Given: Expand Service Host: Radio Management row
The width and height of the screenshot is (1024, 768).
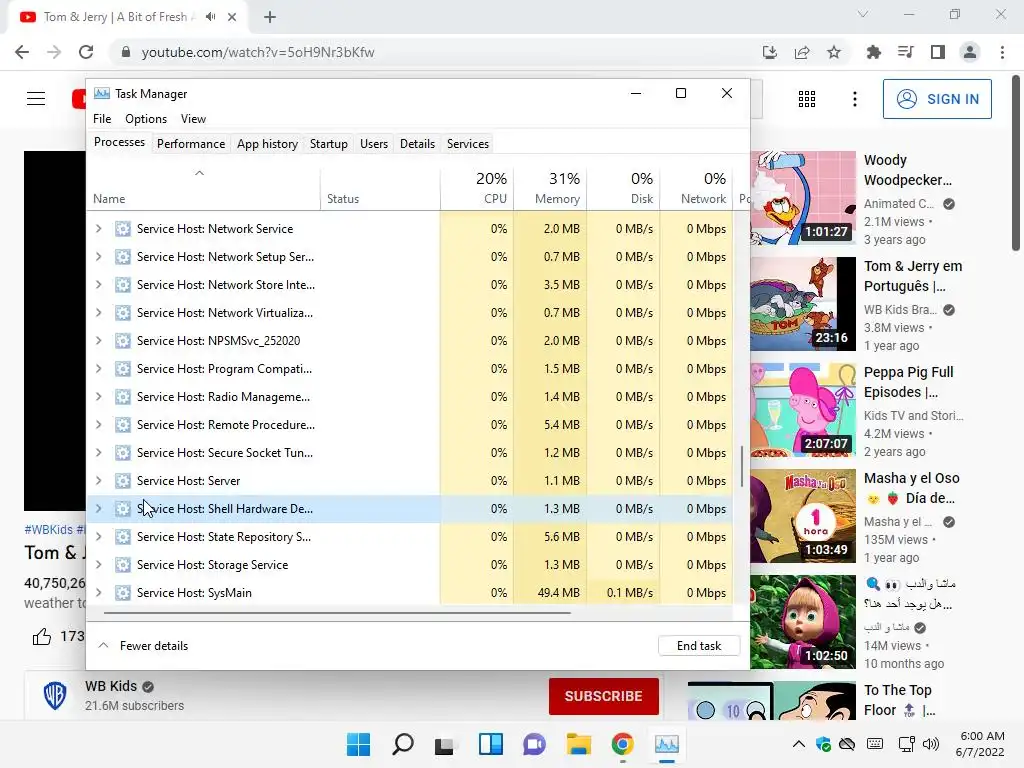Looking at the screenshot, I should [99, 396].
